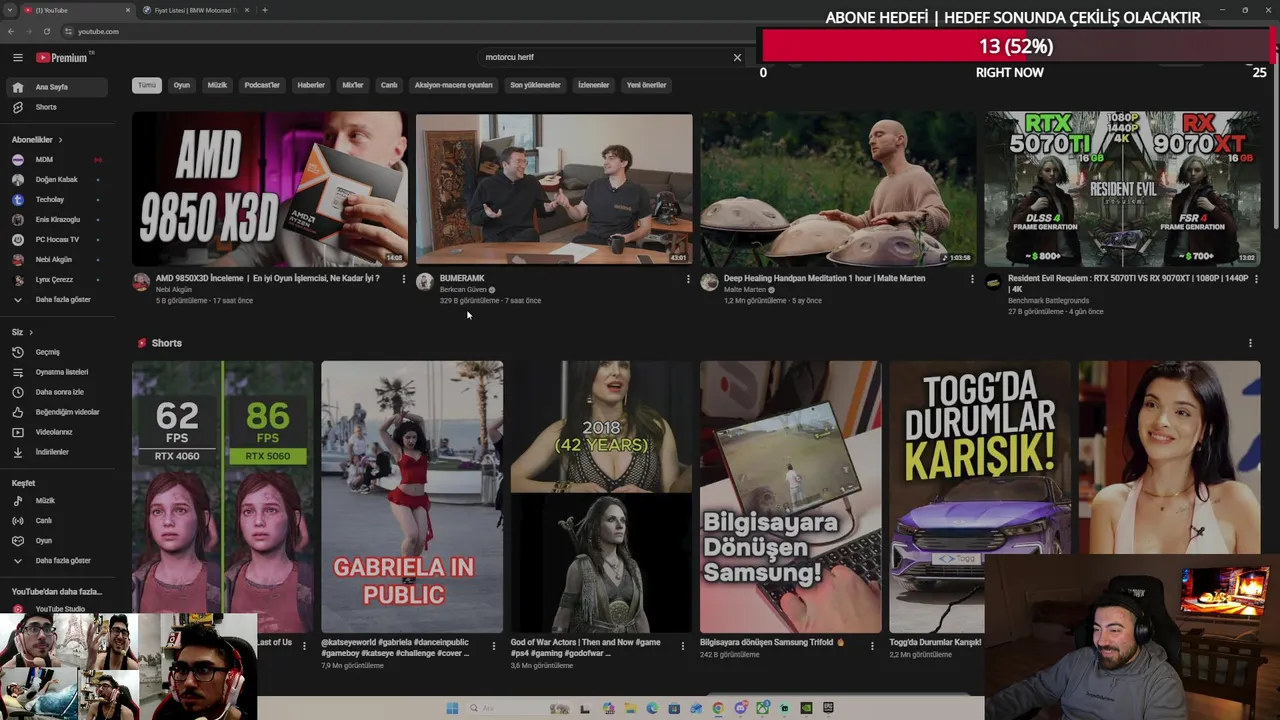Click the YouTube Premium logo
1280x720 pixels.
coord(62,58)
